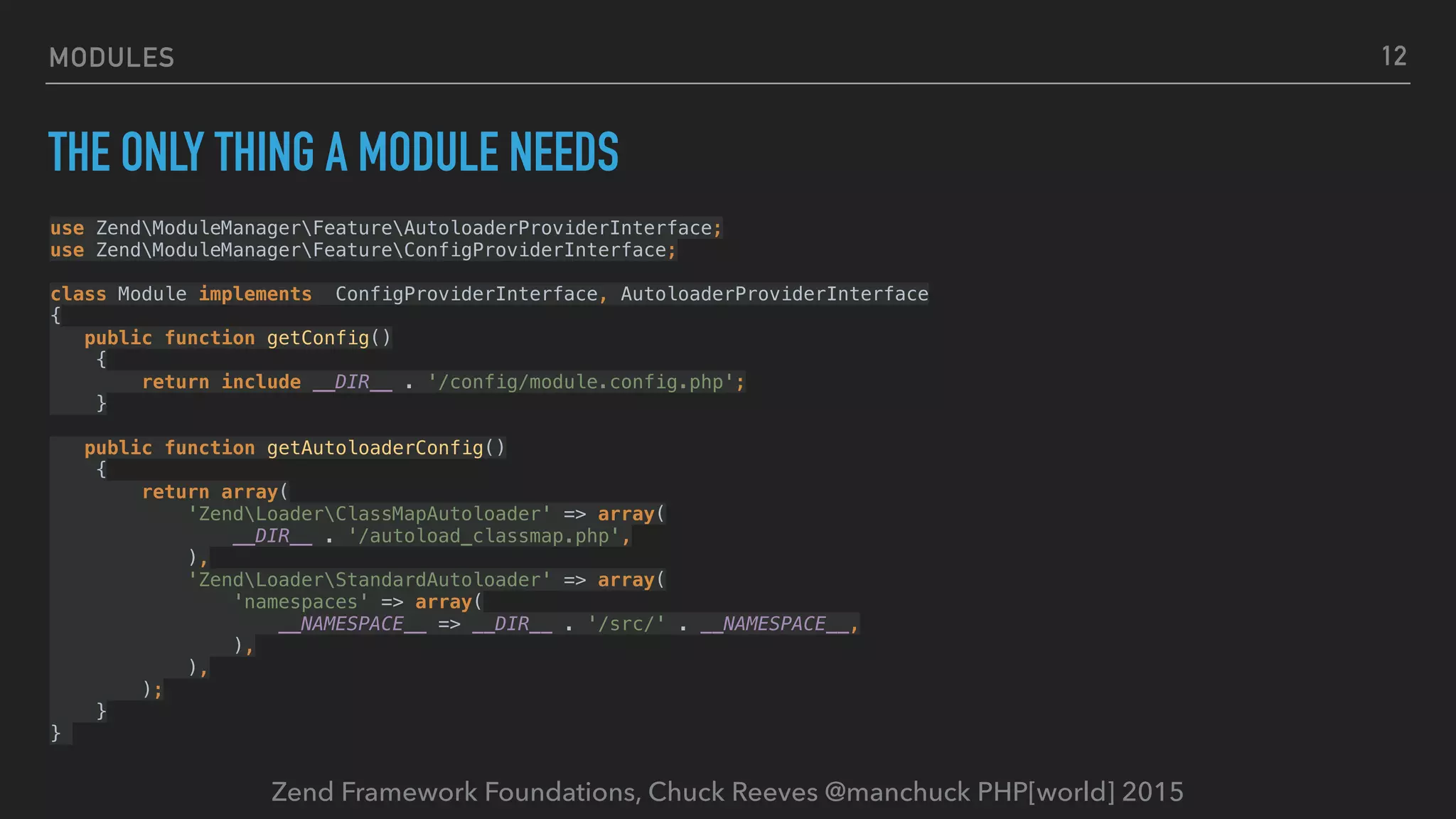The width and height of the screenshot is (1456, 819).
Task: Click the 'Zend\Loader\ClassMapAutoloader' line
Action: 427,514
